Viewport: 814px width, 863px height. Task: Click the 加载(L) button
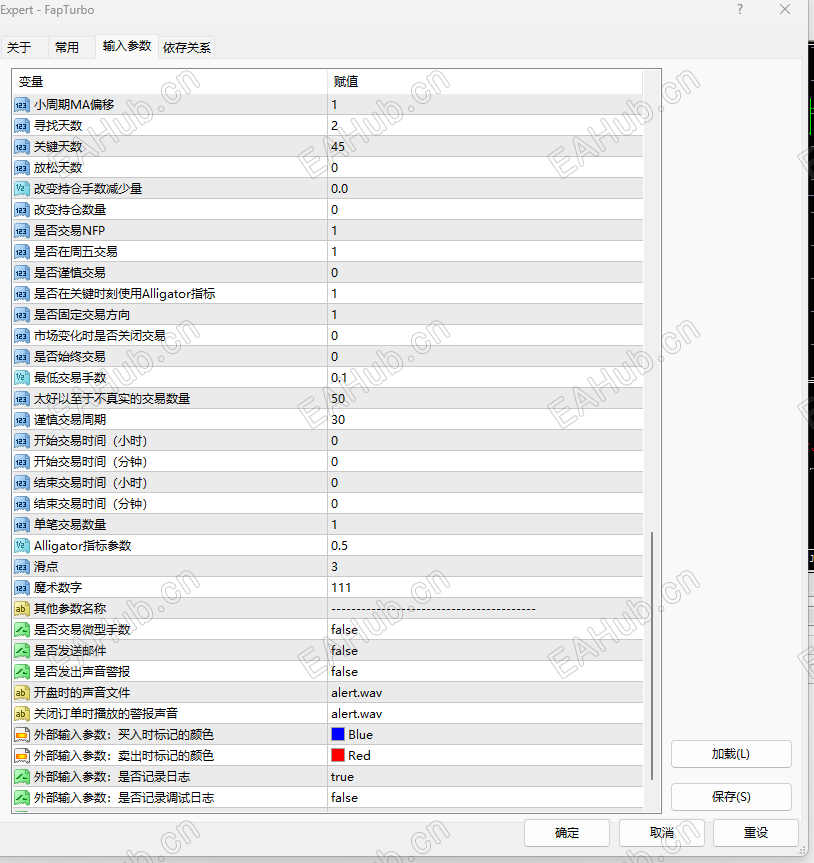point(731,754)
